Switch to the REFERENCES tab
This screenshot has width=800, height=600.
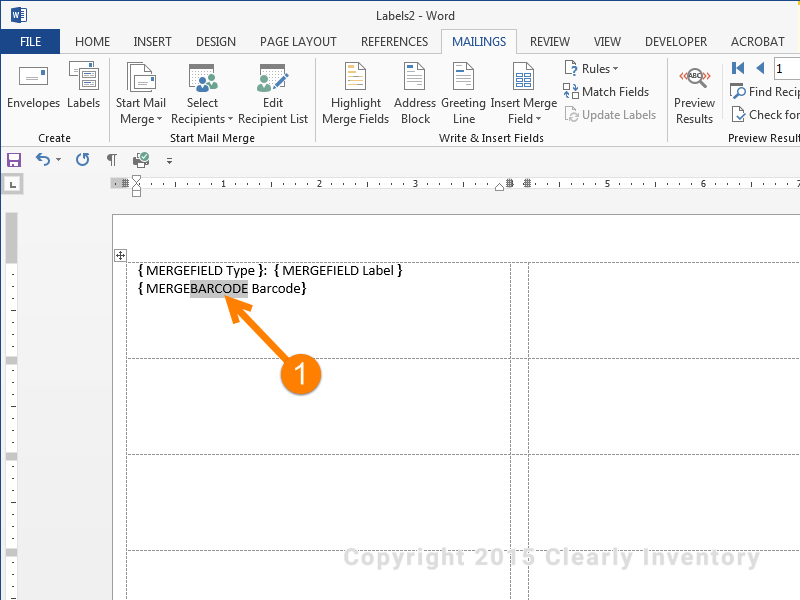[394, 41]
